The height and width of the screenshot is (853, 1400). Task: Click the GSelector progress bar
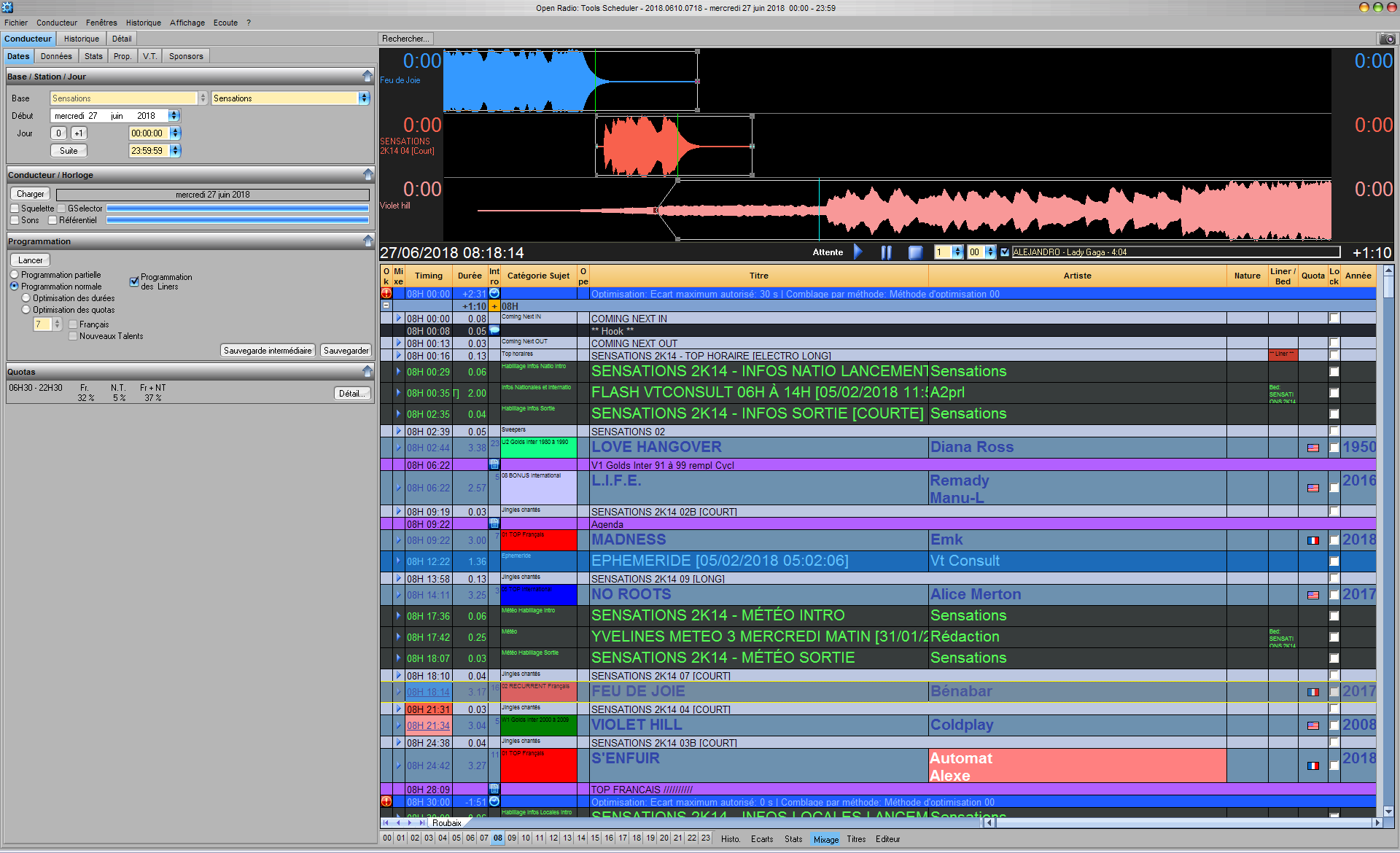tap(237, 208)
